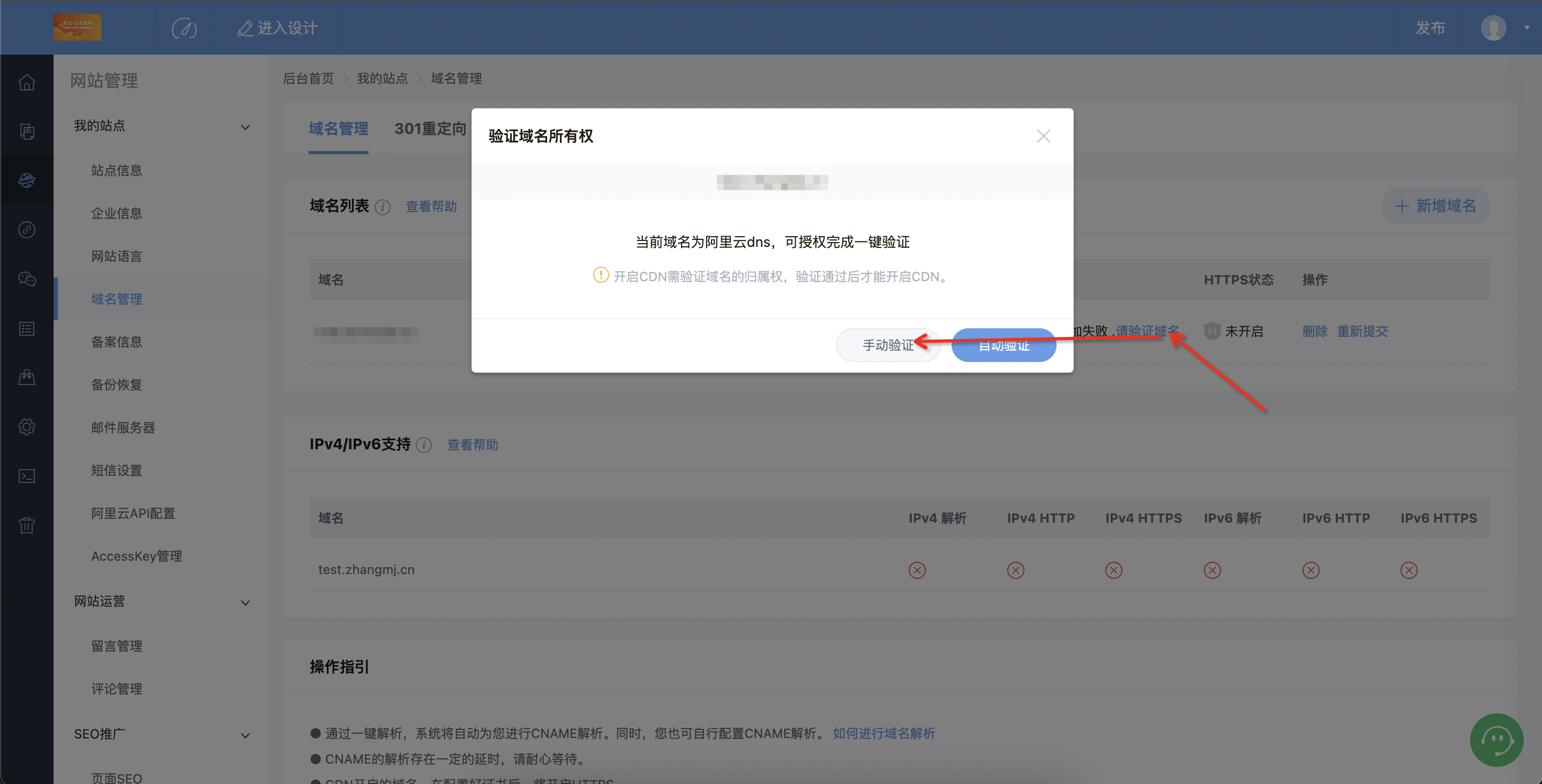Open the terminal console icon in sidebar
Viewport: 1542px width, 784px height.
(x=27, y=476)
